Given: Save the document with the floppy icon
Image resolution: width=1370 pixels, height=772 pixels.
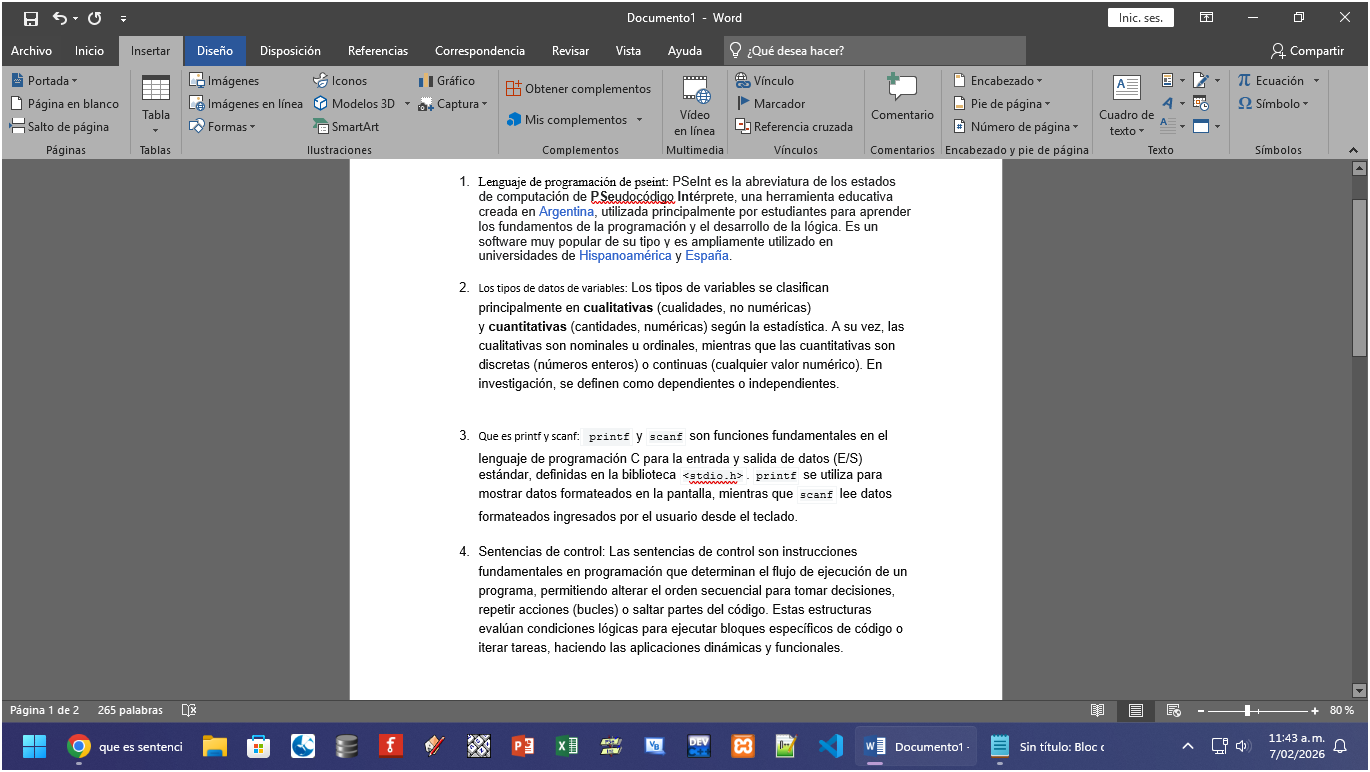Looking at the screenshot, I should 30,18.
